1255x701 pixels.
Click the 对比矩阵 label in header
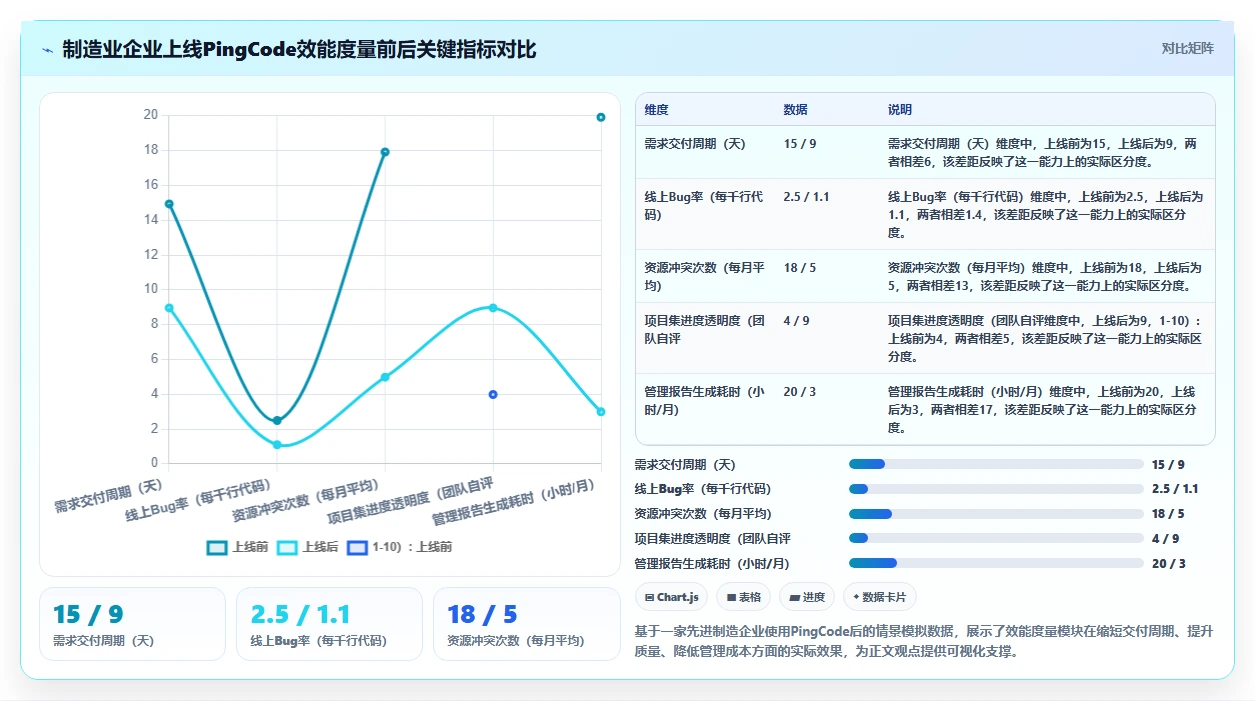pyautogui.click(x=1187, y=48)
